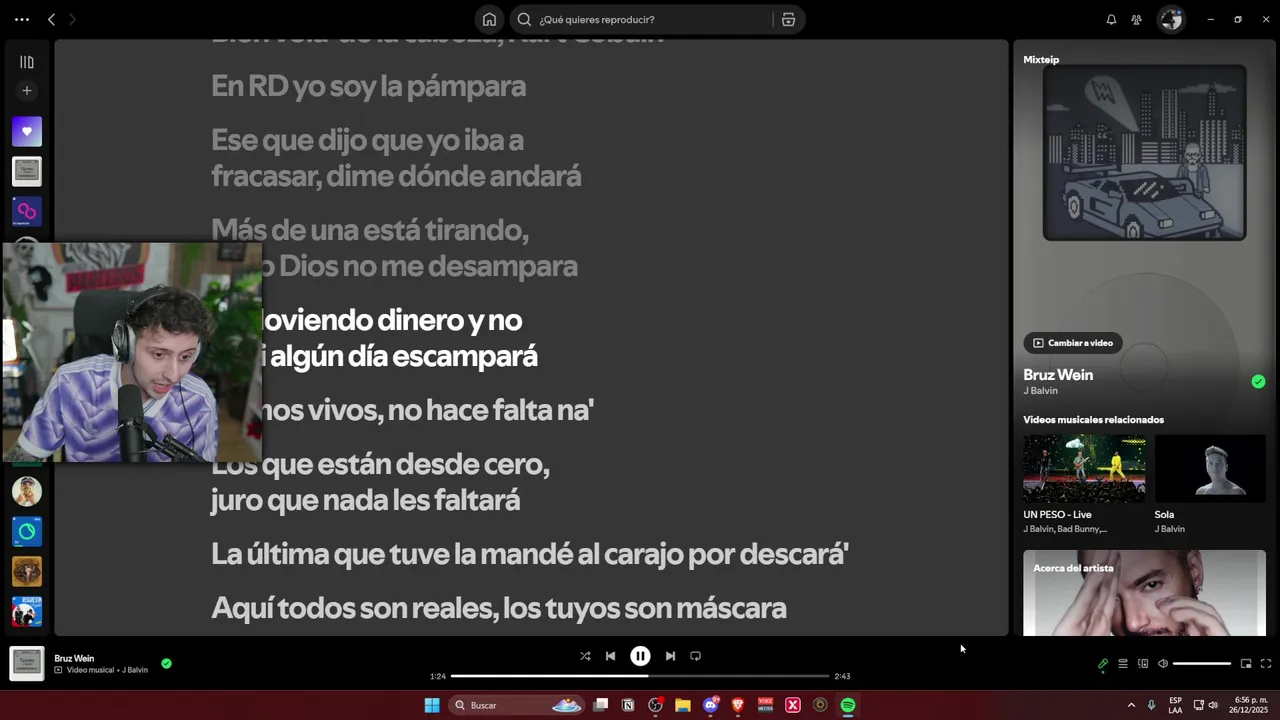Jump to lyric 'juro que nada les faltará'
Viewport: 1280px width, 720px height.
point(365,500)
